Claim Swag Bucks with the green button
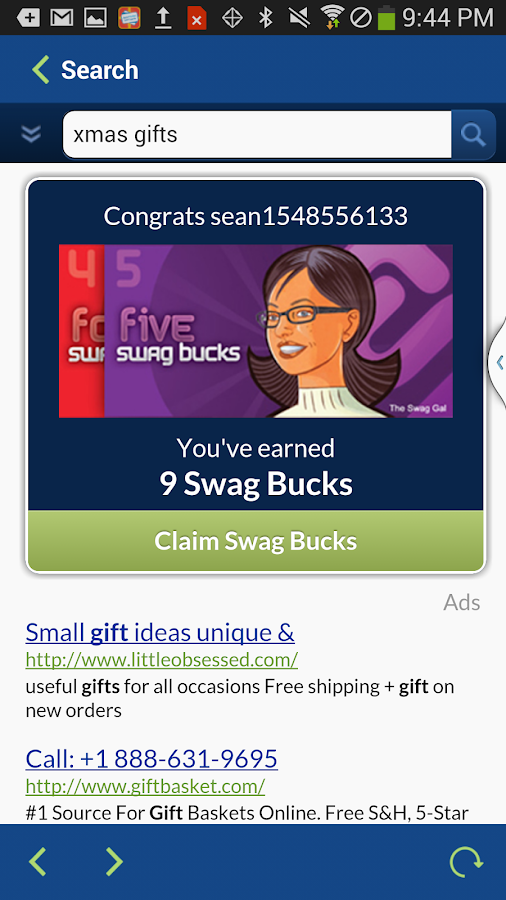Image resolution: width=506 pixels, height=900 pixels. click(x=256, y=541)
